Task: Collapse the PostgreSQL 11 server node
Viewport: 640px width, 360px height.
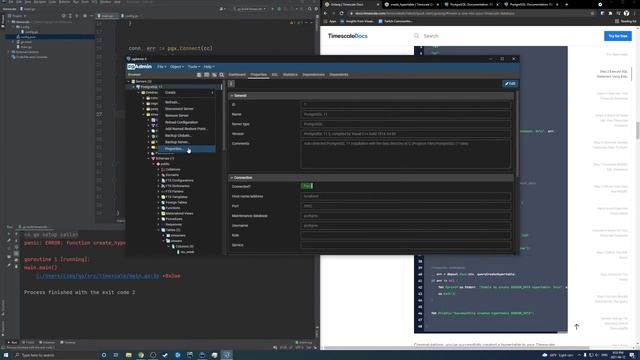Action: pos(133,87)
